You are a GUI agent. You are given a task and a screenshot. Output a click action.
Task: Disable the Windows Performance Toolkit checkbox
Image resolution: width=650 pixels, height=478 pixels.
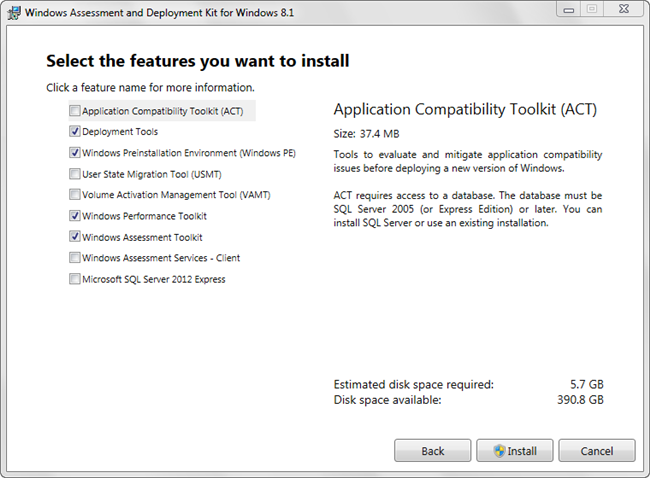point(75,216)
